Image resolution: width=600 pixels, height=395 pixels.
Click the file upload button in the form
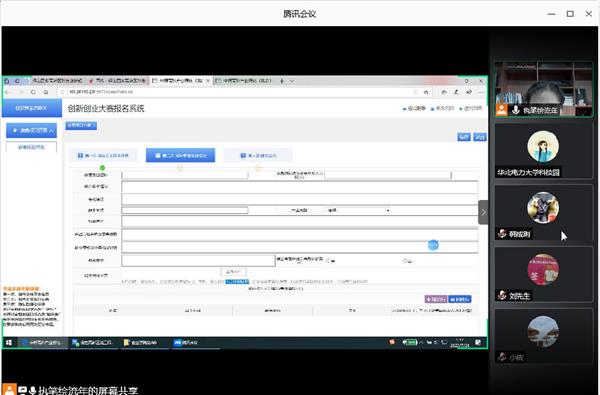tap(233, 272)
